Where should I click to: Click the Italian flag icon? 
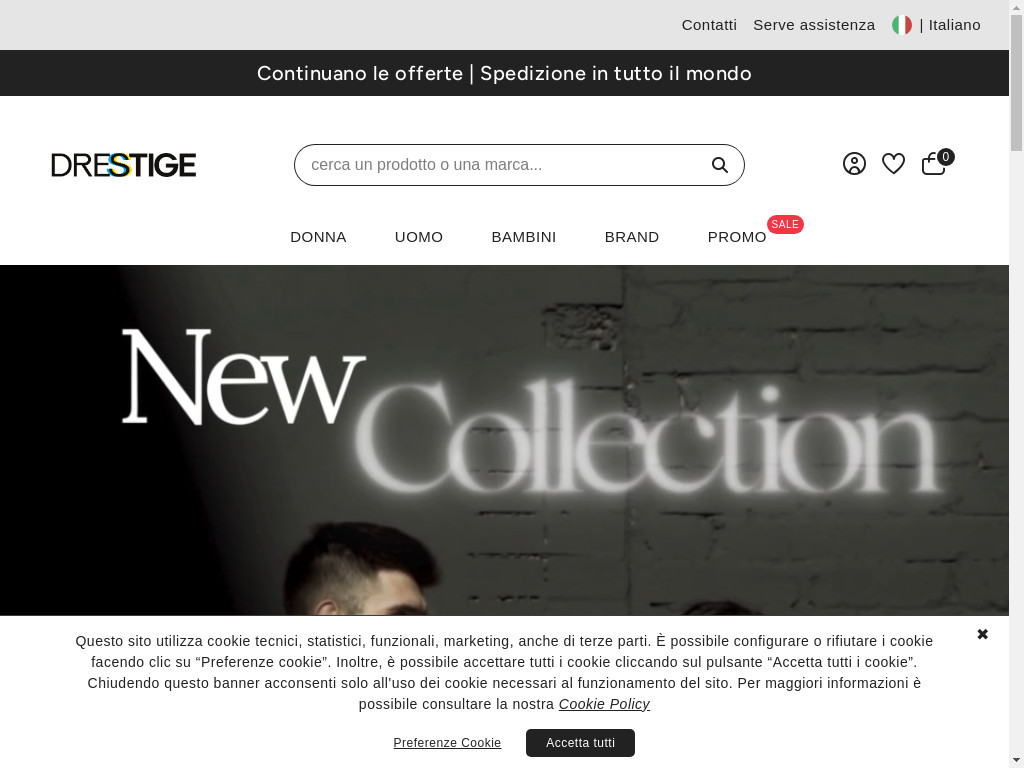click(902, 25)
